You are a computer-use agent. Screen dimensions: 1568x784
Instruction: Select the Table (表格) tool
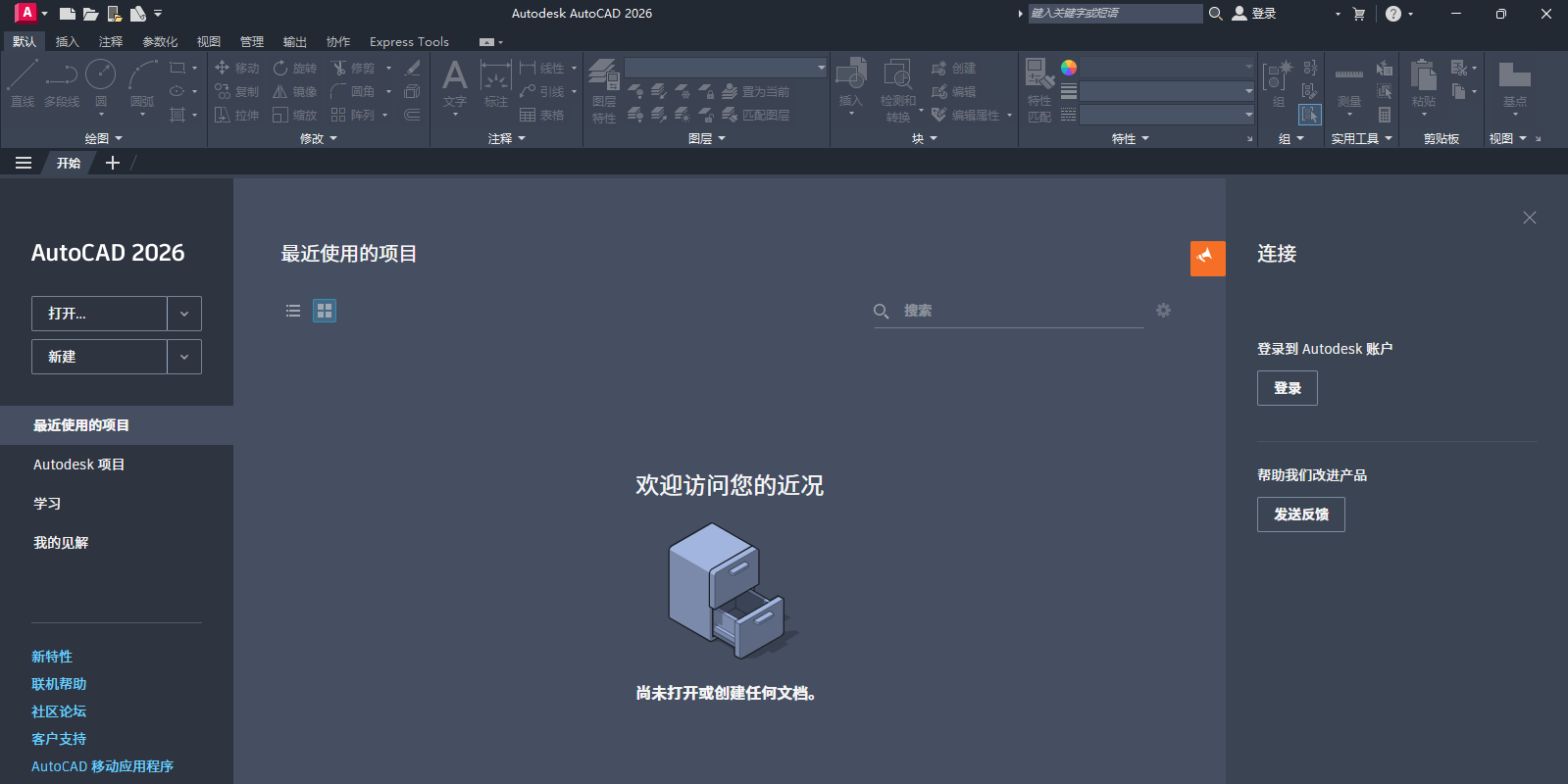pyautogui.click(x=541, y=115)
